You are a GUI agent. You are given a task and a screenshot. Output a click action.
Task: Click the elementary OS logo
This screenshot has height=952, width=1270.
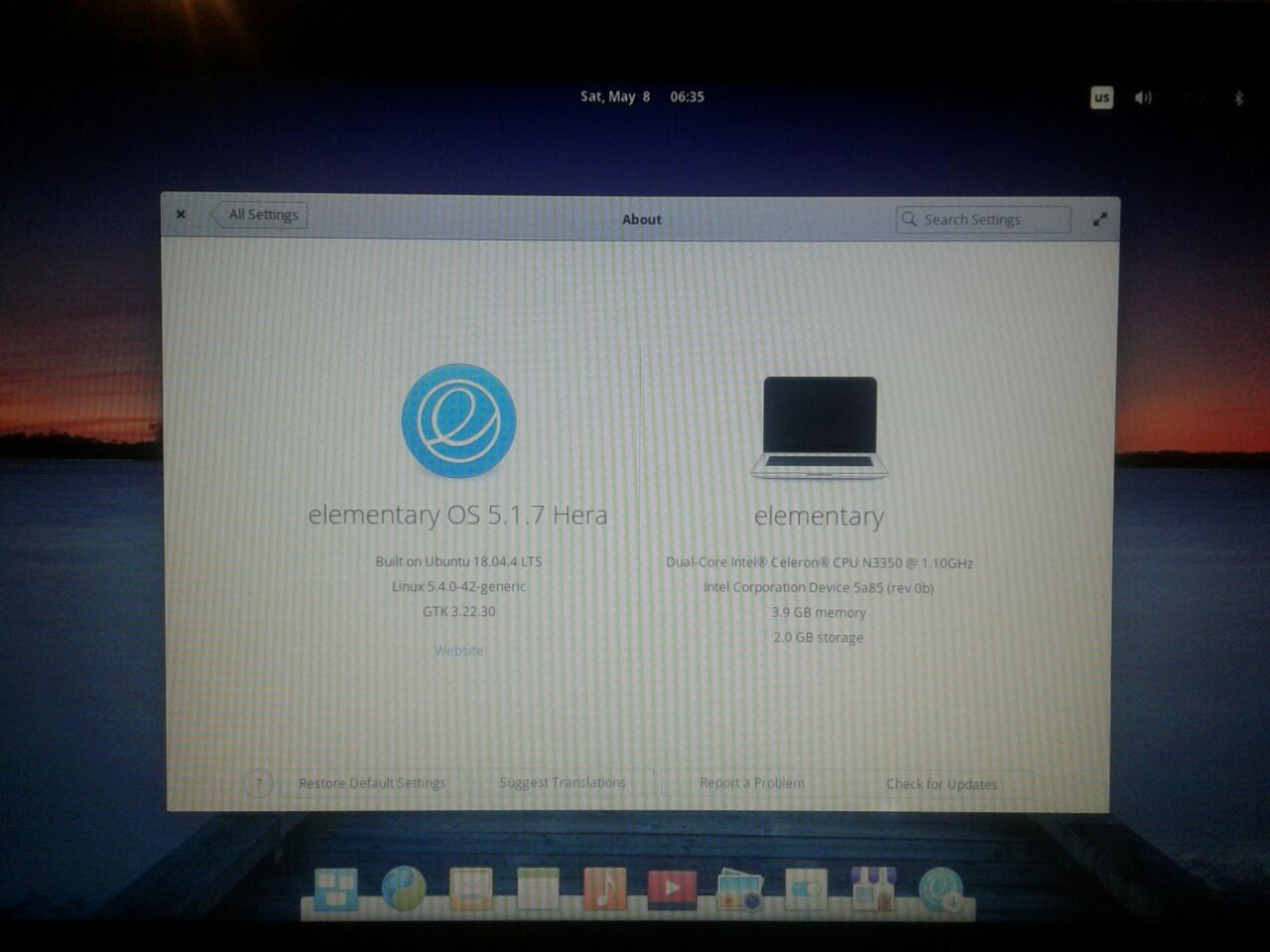point(458,420)
